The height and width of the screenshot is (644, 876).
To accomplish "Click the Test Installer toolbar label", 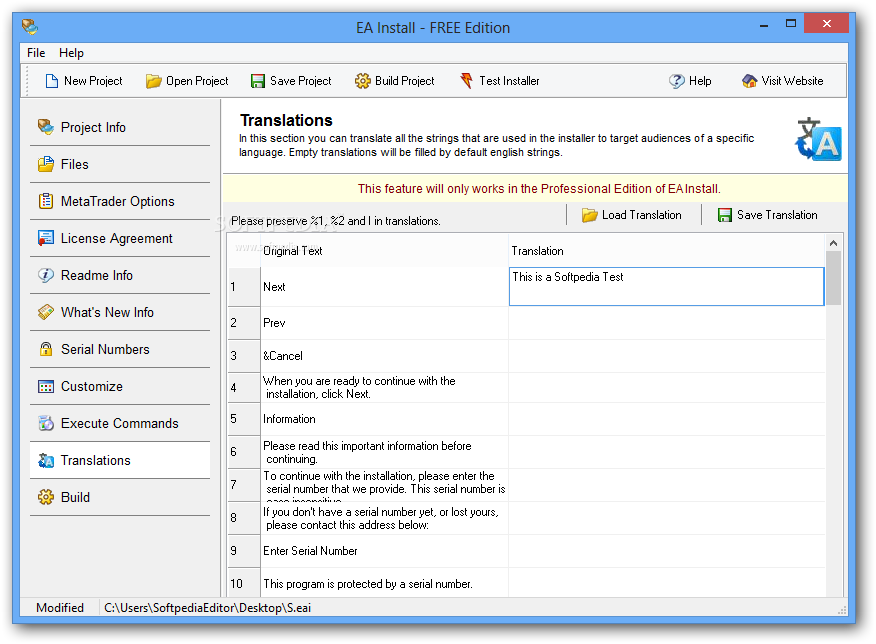I will (510, 81).
